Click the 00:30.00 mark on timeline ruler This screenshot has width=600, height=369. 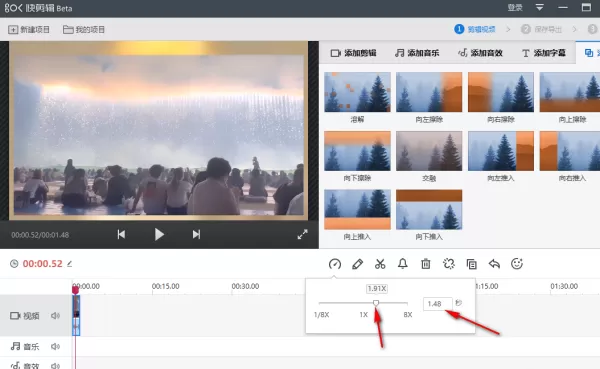coord(245,286)
